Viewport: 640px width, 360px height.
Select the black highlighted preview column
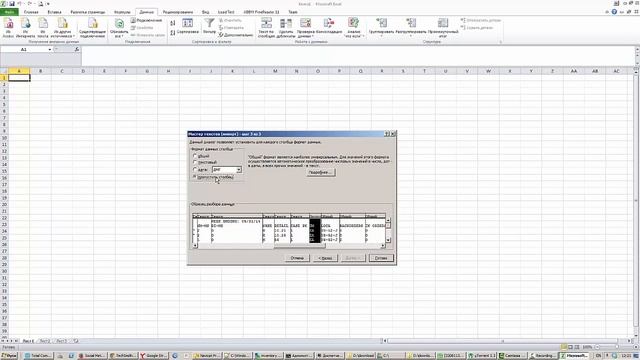pyautogui.click(x=315, y=231)
